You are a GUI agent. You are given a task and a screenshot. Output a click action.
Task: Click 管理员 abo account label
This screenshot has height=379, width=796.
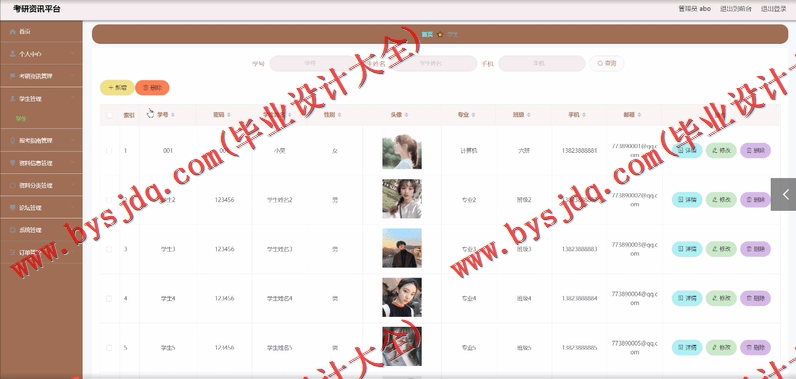click(x=694, y=9)
